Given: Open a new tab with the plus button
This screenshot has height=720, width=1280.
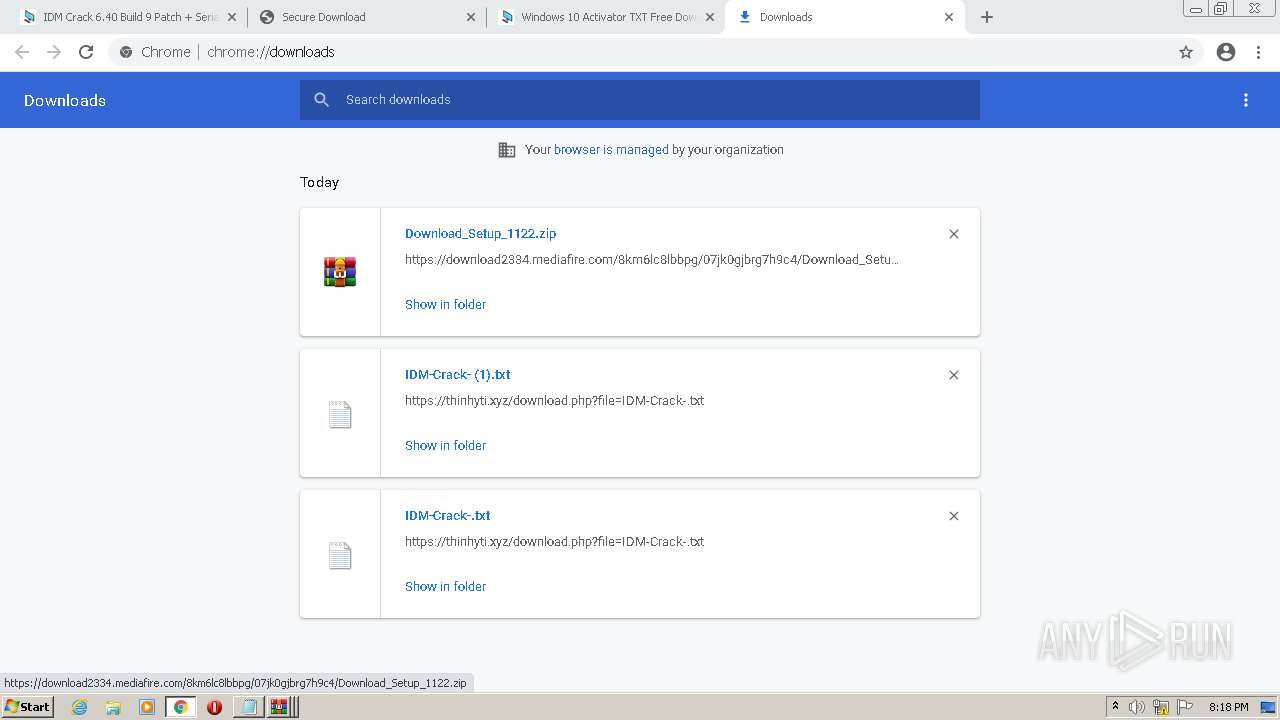Looking at the screenshot, I should [x=987, y=17].
